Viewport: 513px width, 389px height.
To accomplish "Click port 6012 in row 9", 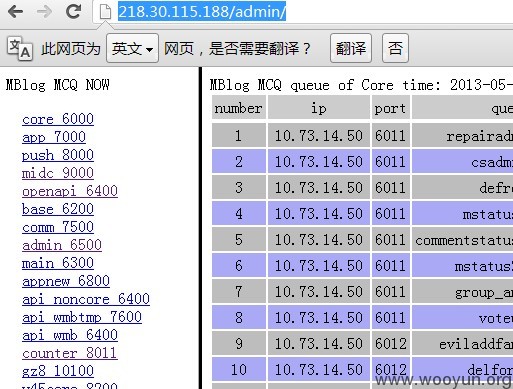I will point(391,343).
